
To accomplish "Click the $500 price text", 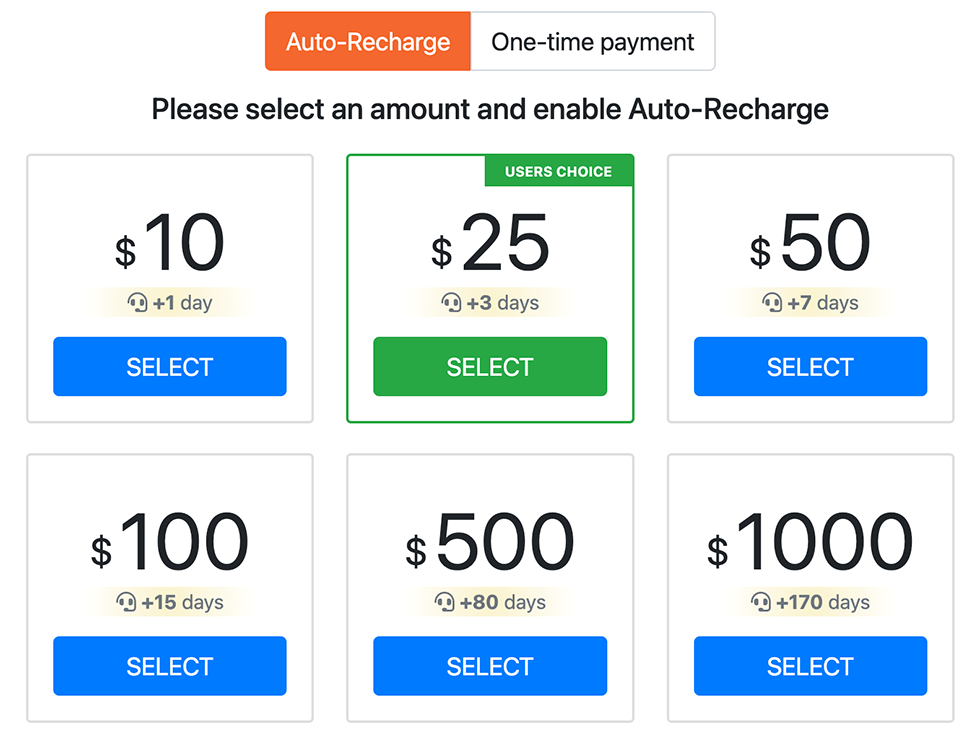I will pos(490,542).
